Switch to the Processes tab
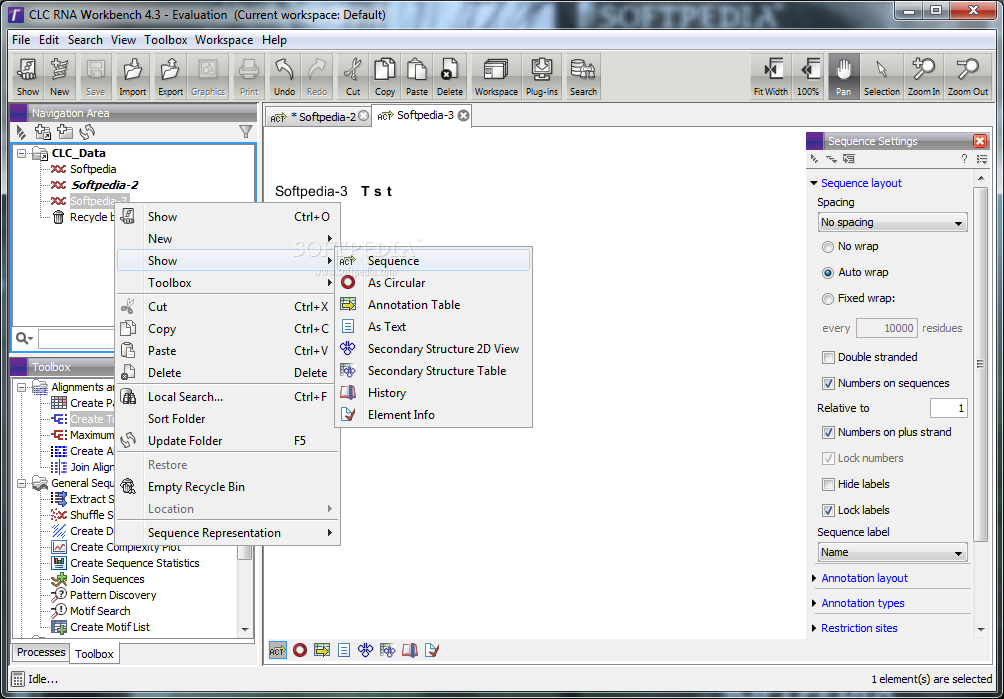 point(41,652)
